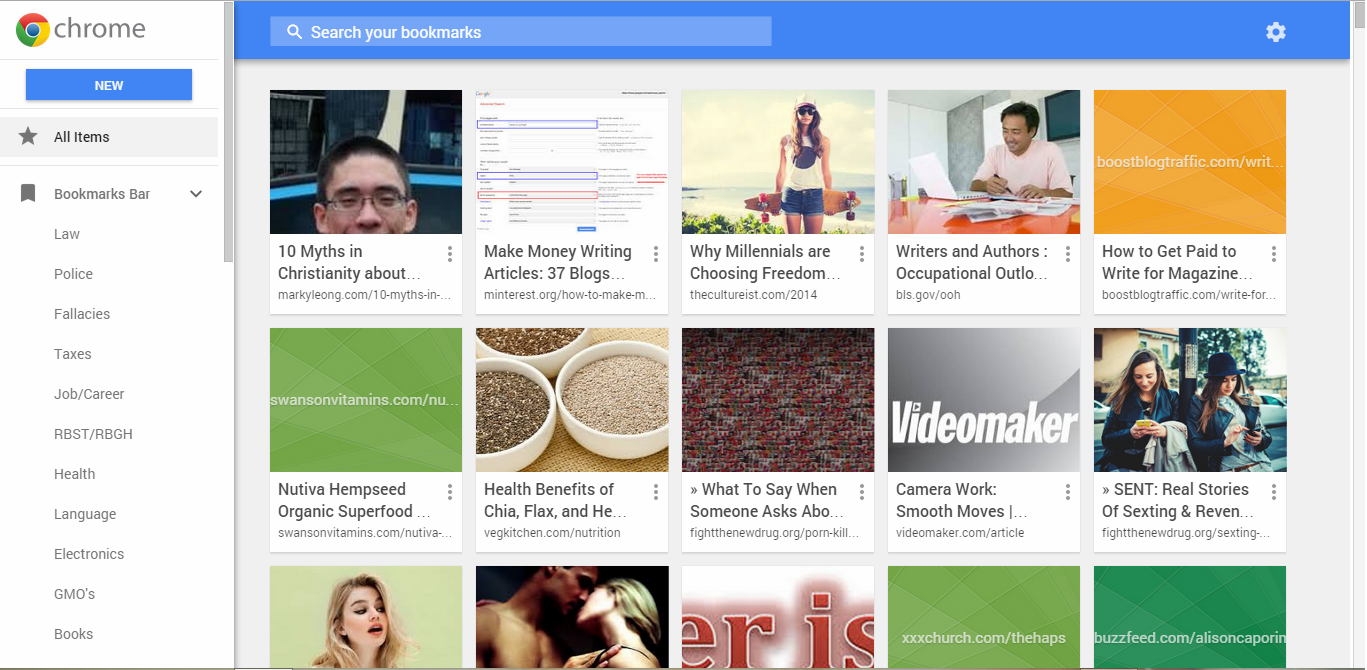
Task: Open menu for Health Benefits of Chia card
Action: click(656, 492)
